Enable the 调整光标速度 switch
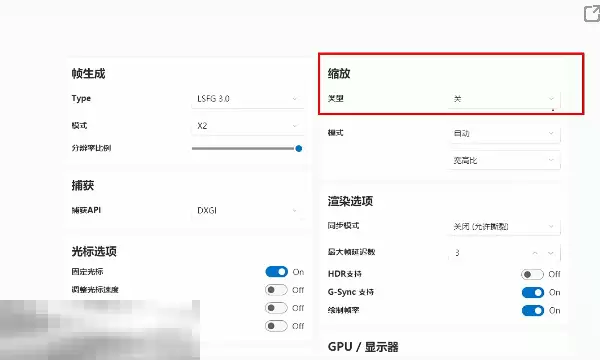600x360 pixels. (276, 290)
